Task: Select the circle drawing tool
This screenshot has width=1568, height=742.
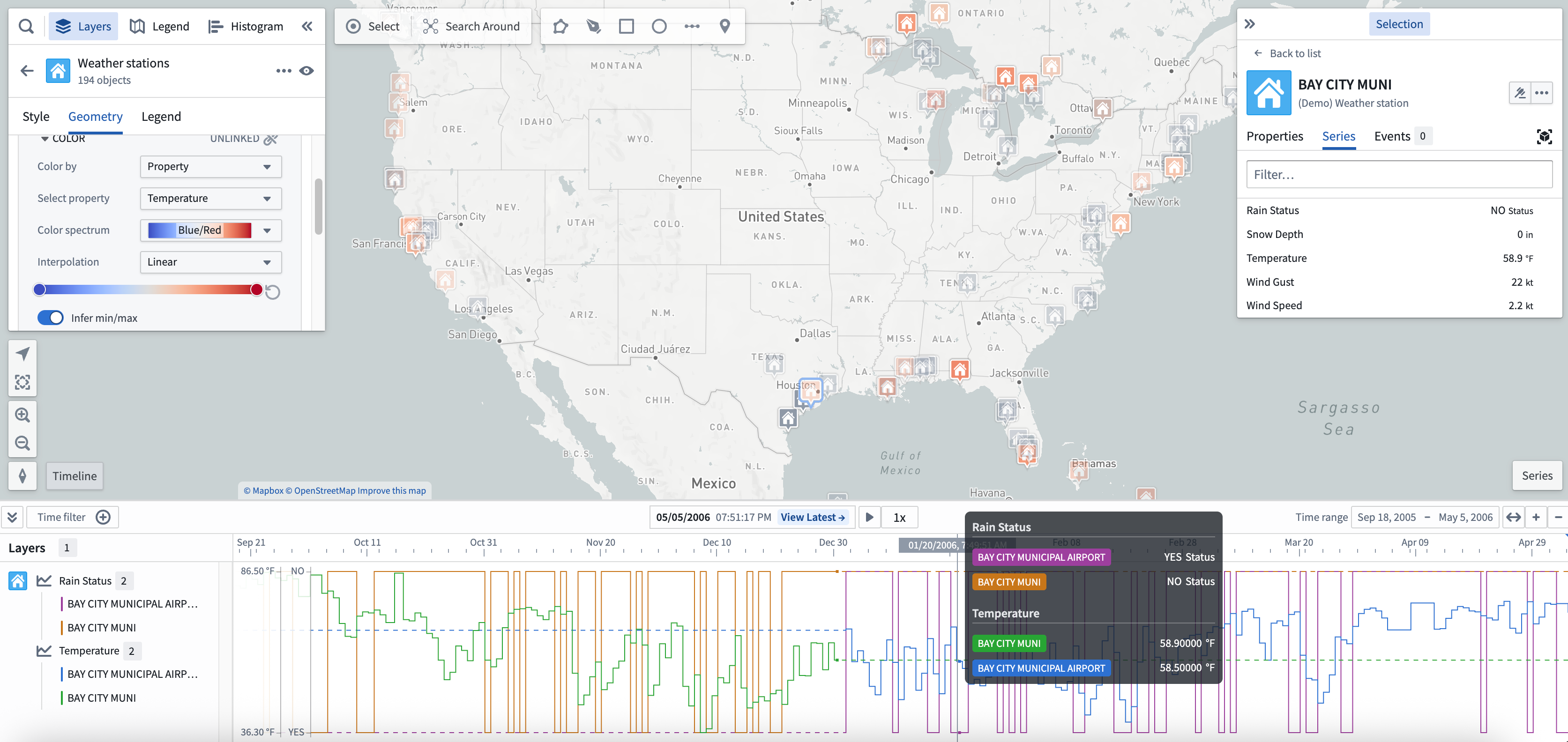Action: tap(659, 26)
